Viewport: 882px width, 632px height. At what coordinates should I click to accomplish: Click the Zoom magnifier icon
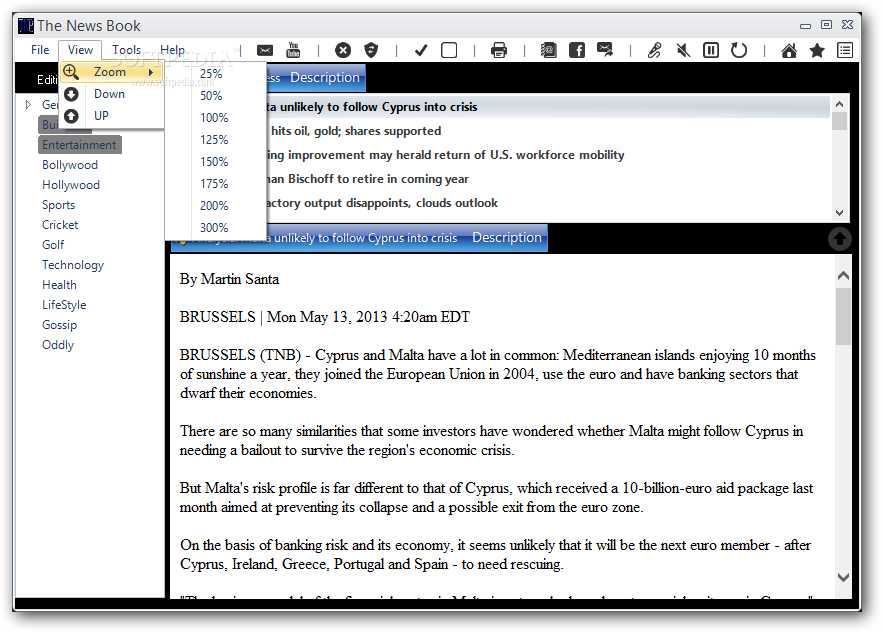[71, 72]
